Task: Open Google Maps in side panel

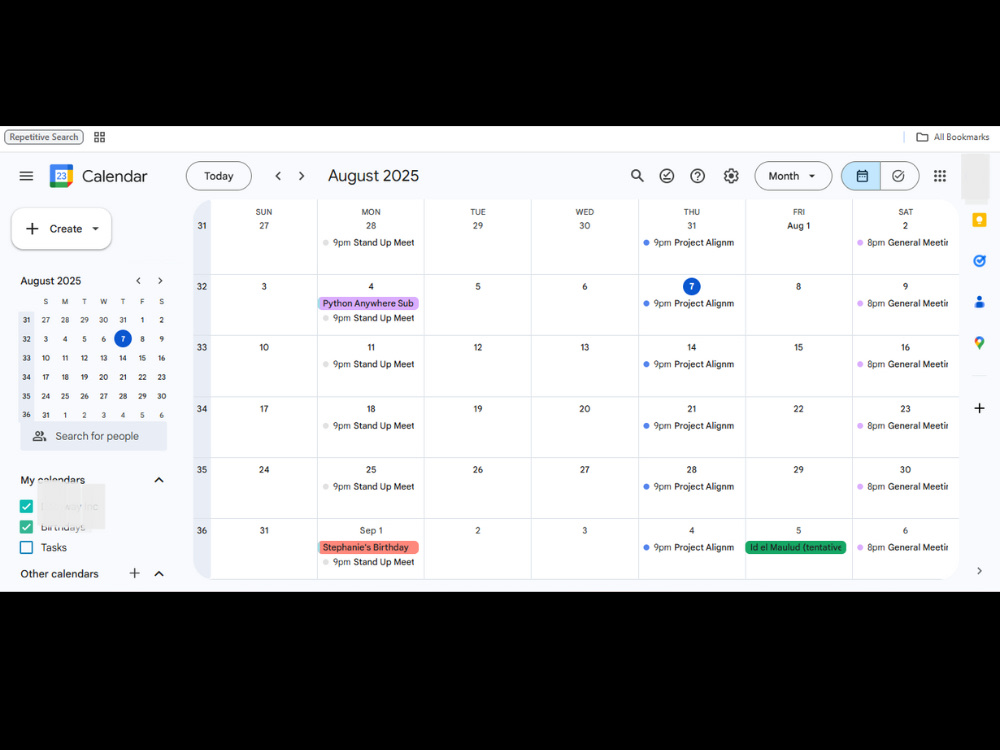Action: coord(980,343)
